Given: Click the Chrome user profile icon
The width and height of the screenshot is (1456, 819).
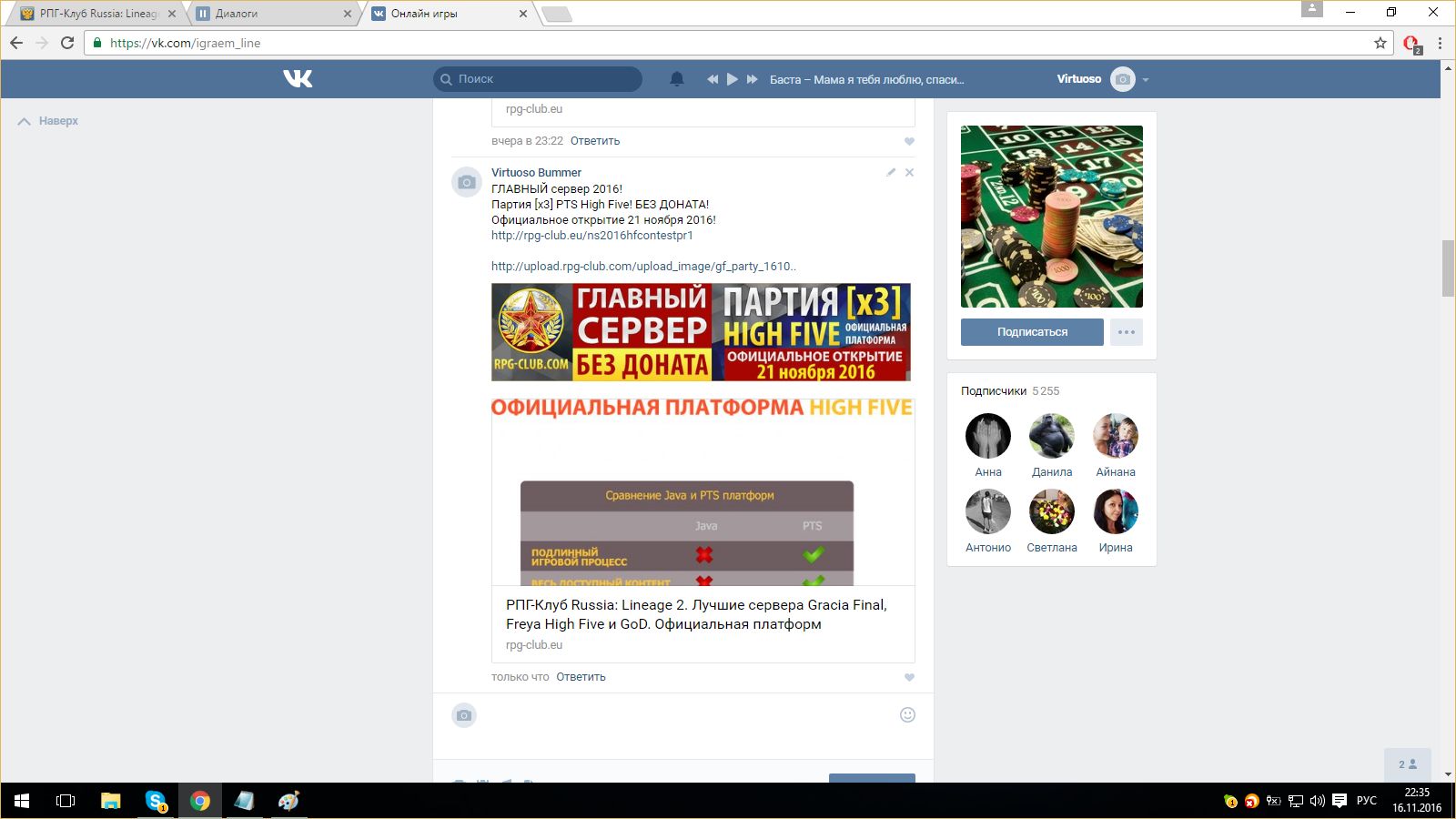Looking at the screenshot, I should pos(1311,9).
